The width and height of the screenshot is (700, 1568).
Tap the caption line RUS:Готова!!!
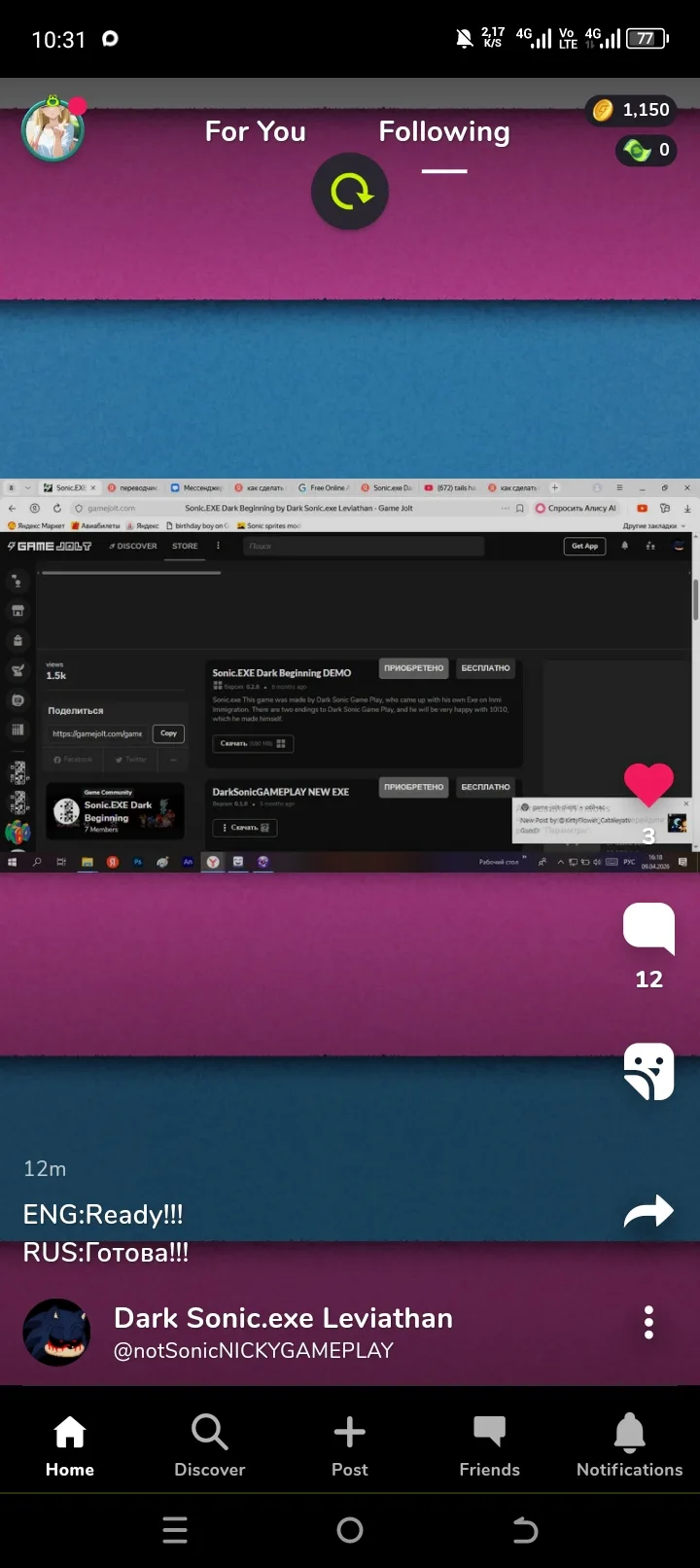click(106, 1252)
